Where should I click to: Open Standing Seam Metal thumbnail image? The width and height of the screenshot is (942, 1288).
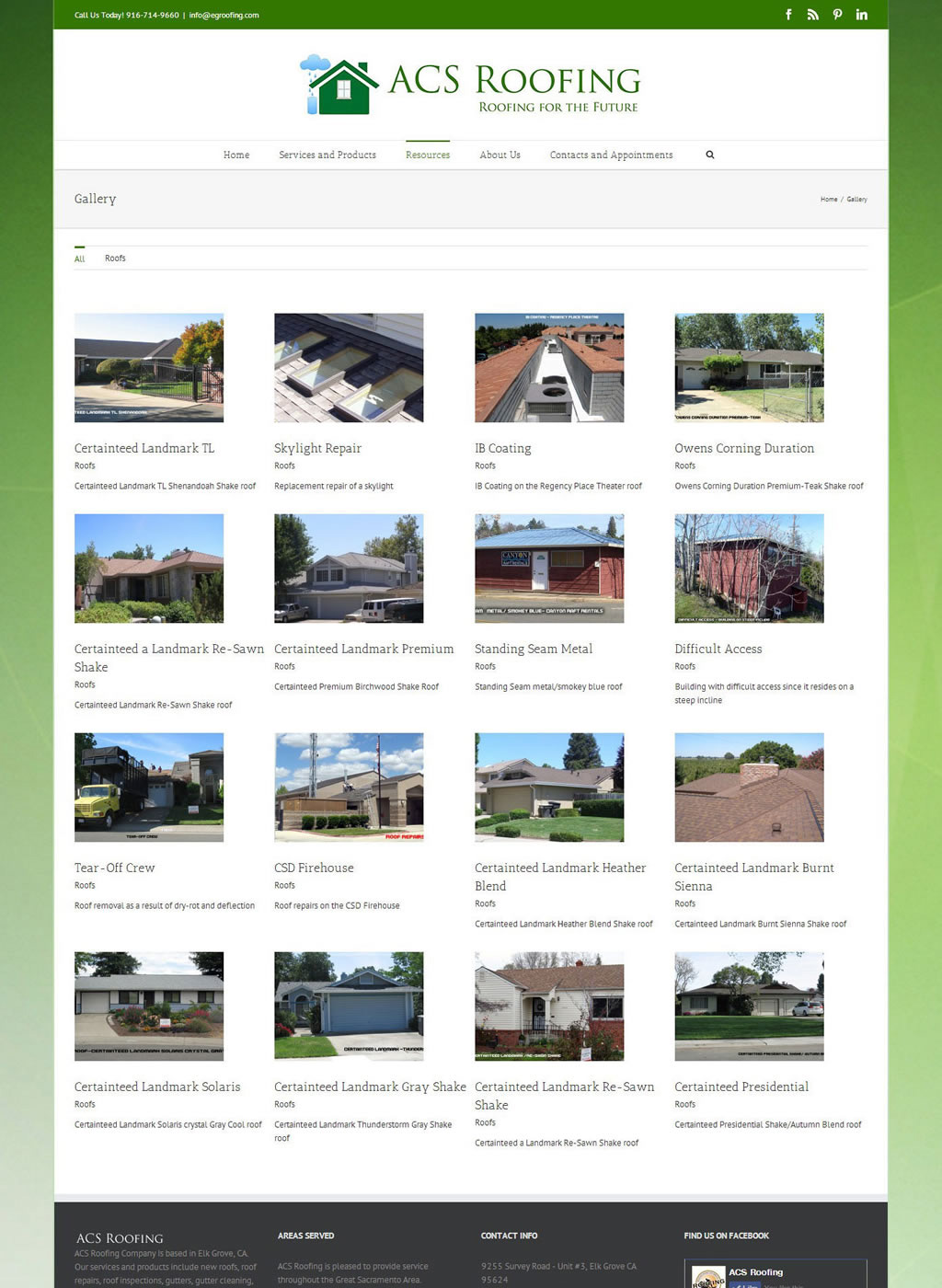[549, 569]
